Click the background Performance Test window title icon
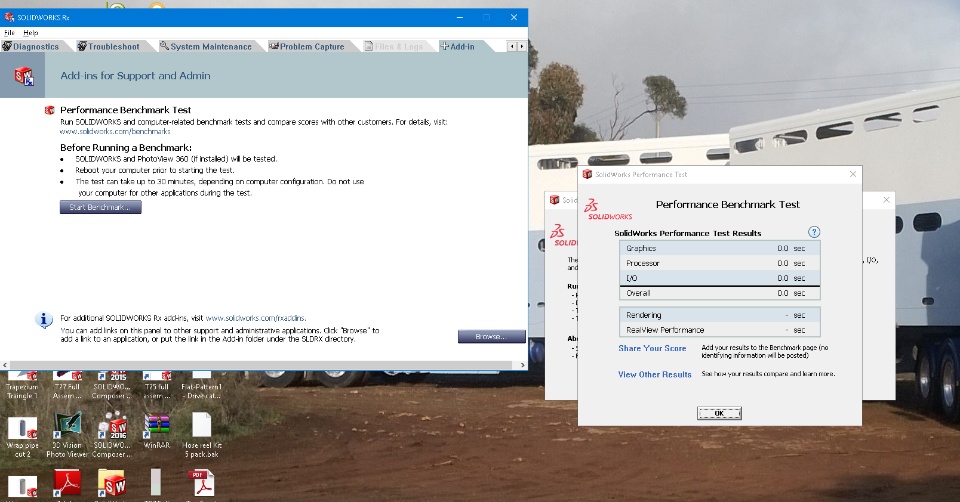The image size is (960, 502). (555, 200)
